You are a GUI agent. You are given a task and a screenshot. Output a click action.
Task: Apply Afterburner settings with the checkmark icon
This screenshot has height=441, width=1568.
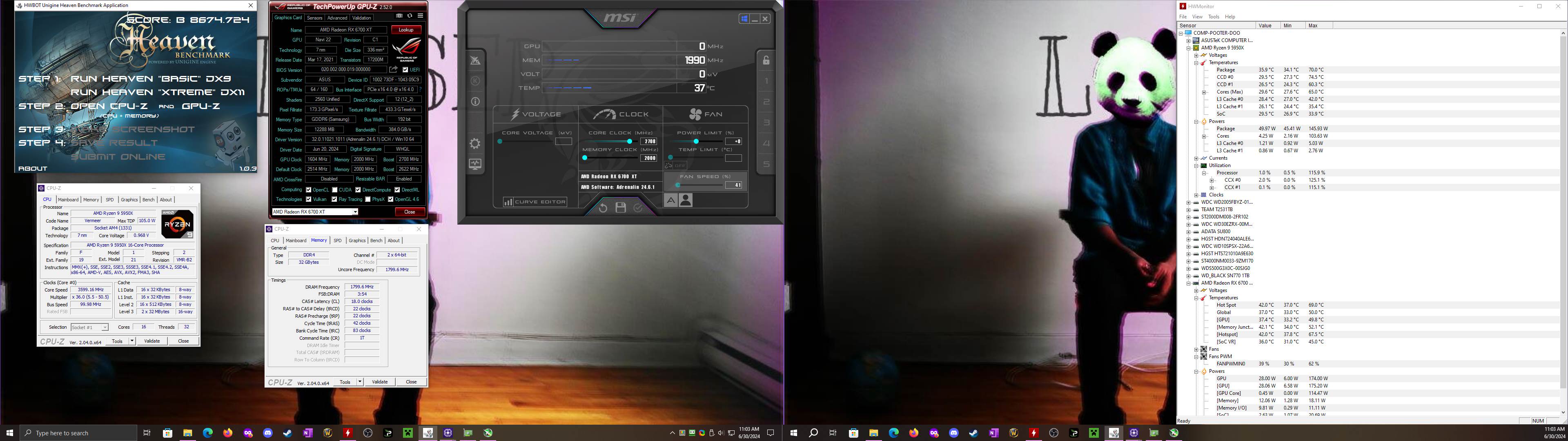coord(638,208)
